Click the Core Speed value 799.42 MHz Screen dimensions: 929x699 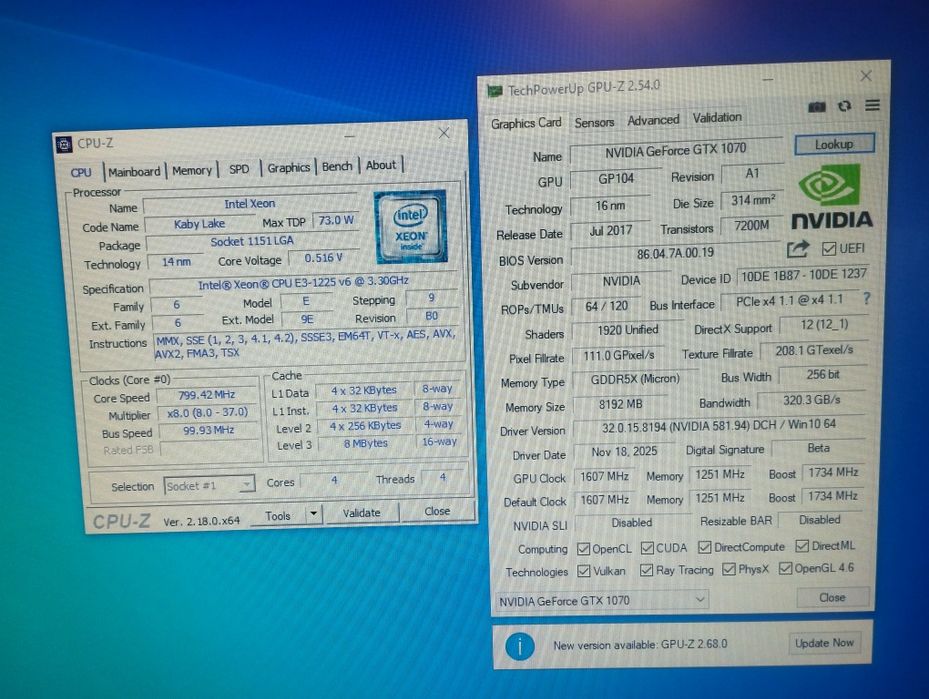207,395
